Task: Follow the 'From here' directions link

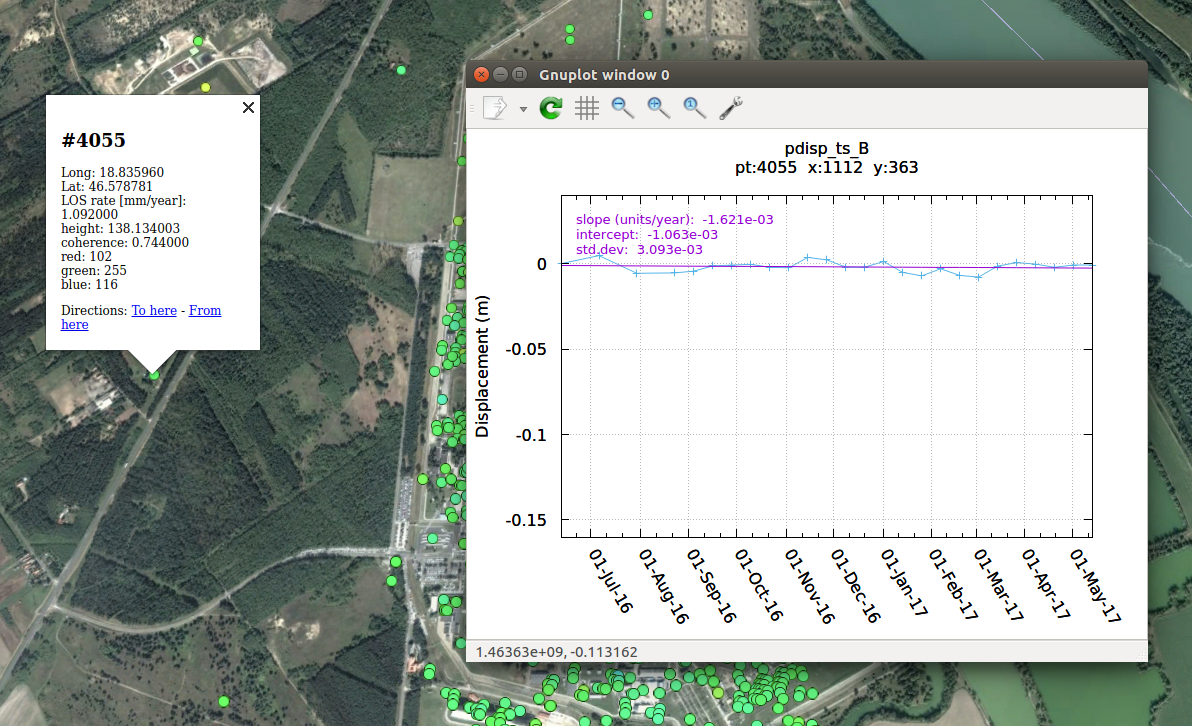Action: (x=205, y=311)
